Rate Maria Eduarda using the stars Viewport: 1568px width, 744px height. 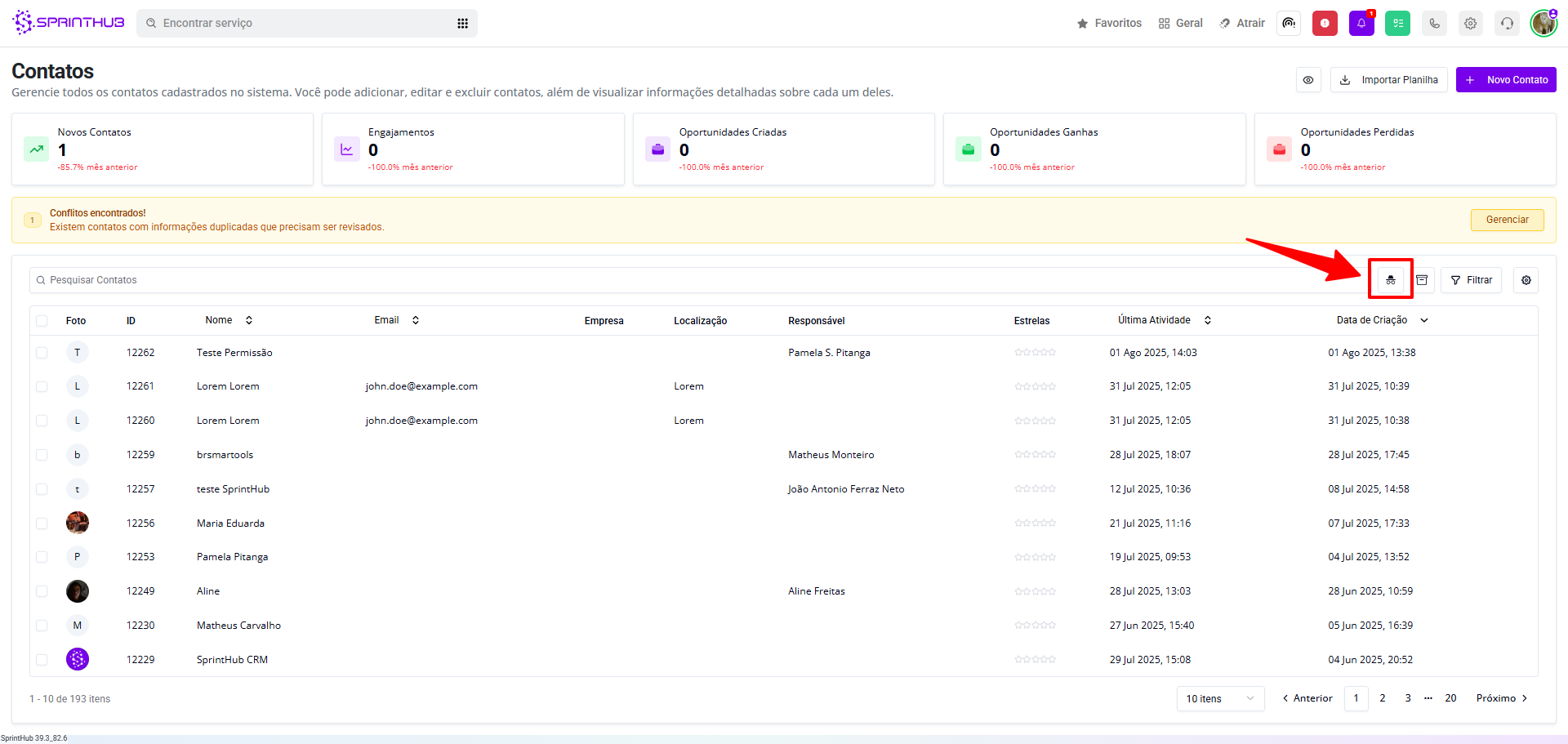tap(1035, 523)
